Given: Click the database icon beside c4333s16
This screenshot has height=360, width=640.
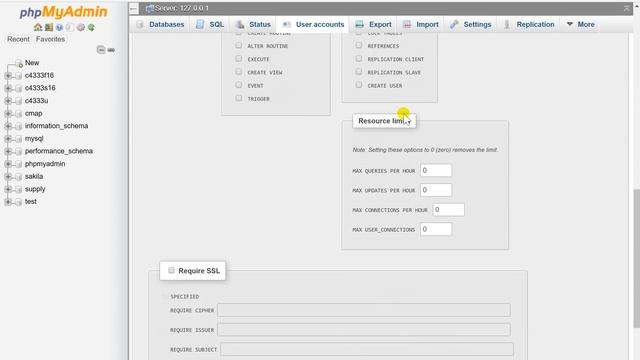Looking at the screenshot, I should tap(18, 89).
